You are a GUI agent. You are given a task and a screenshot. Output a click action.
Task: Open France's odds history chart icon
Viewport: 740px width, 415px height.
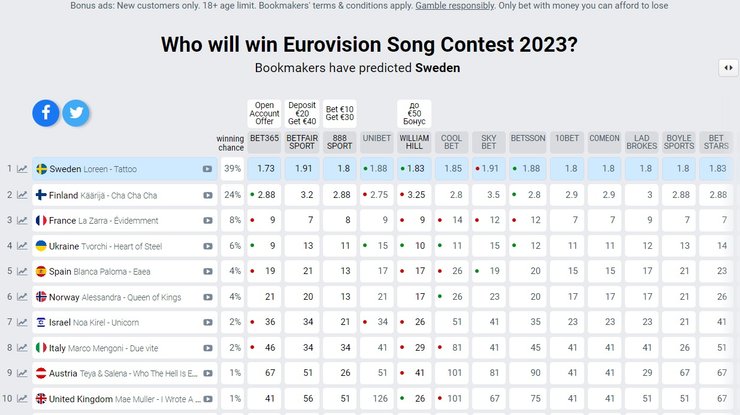click(22, 220)
